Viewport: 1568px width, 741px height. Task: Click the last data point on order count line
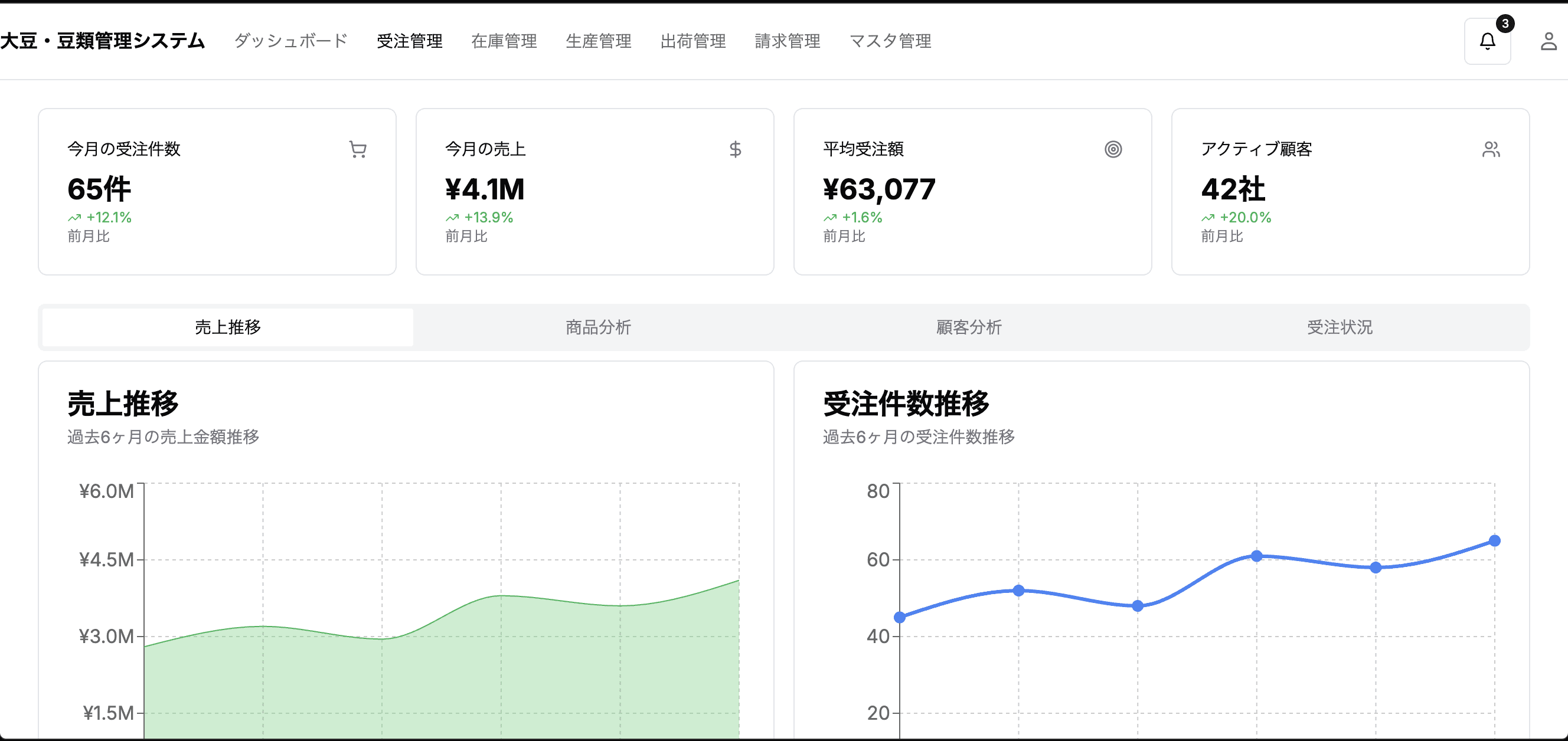click(1494, 541)
